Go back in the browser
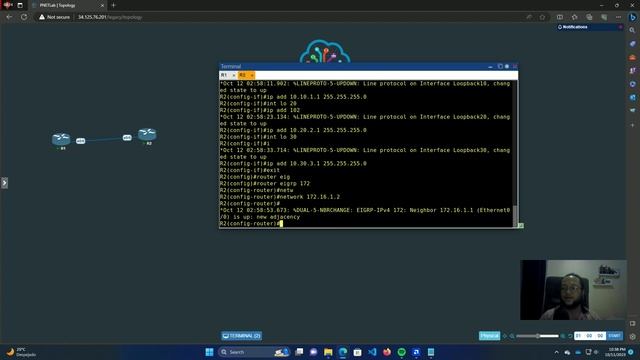The width and height of the screenshot is (640, 360). click(9, 17)
